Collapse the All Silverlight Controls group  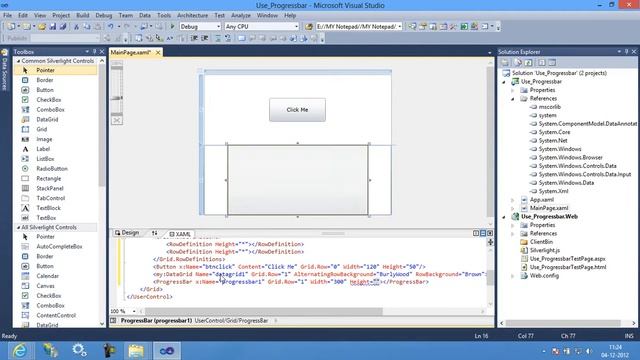tap(18, 227)
